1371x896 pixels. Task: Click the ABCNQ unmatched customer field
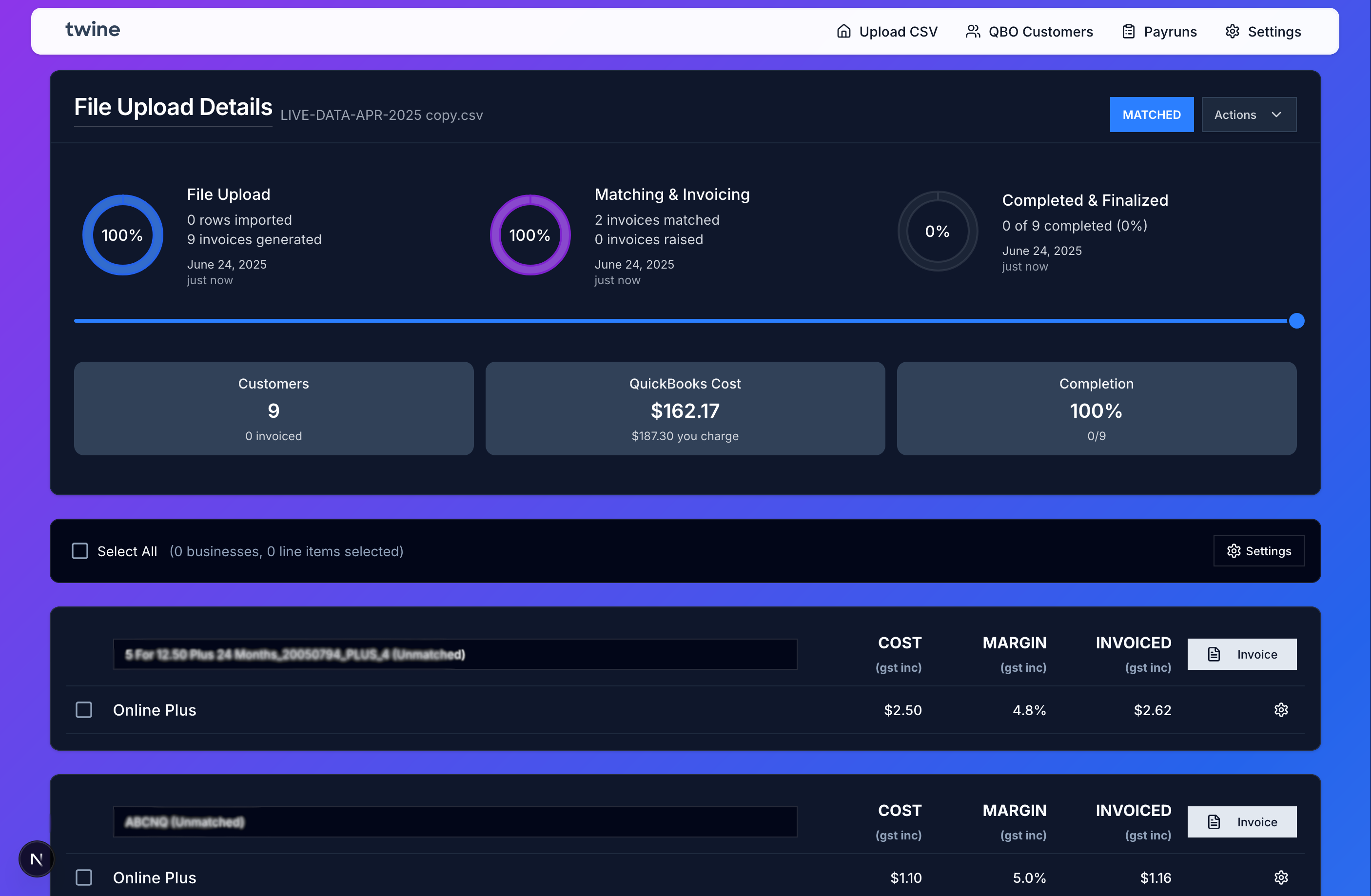click(x=454, y=822)
